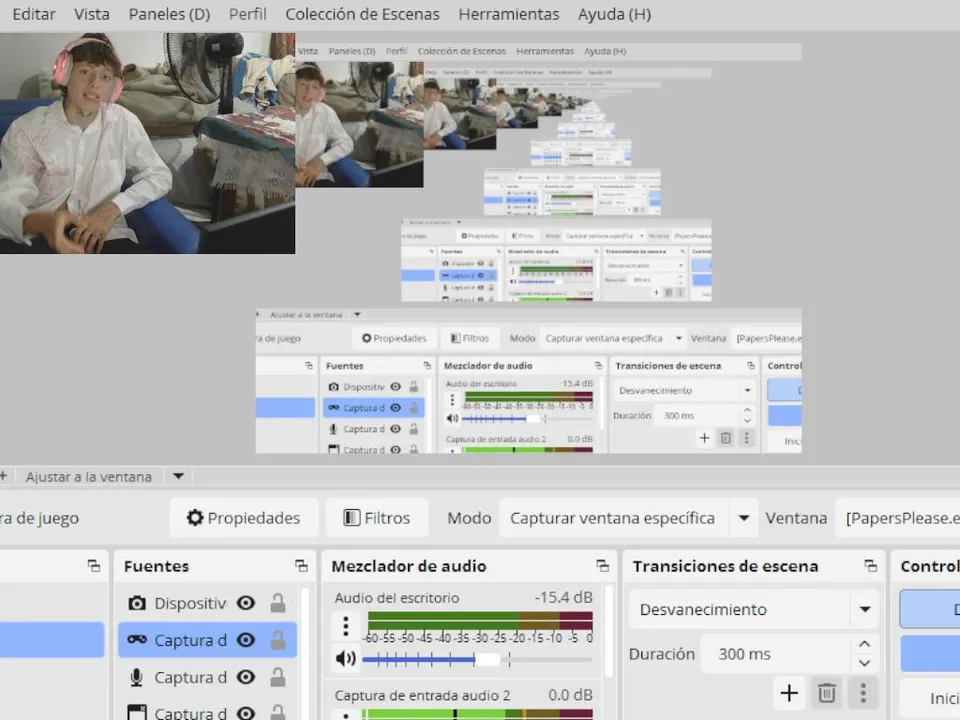Click the Propiedades button with gear icon

244,518
